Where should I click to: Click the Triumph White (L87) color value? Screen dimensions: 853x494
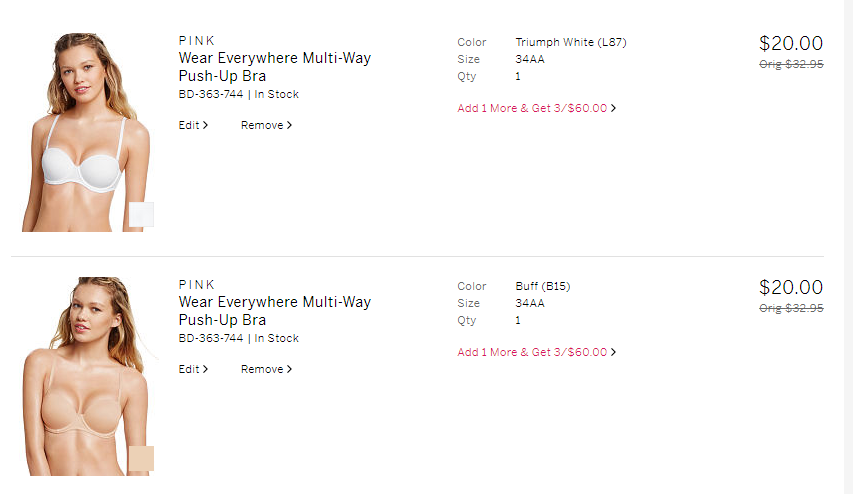(x=571, y=42)
